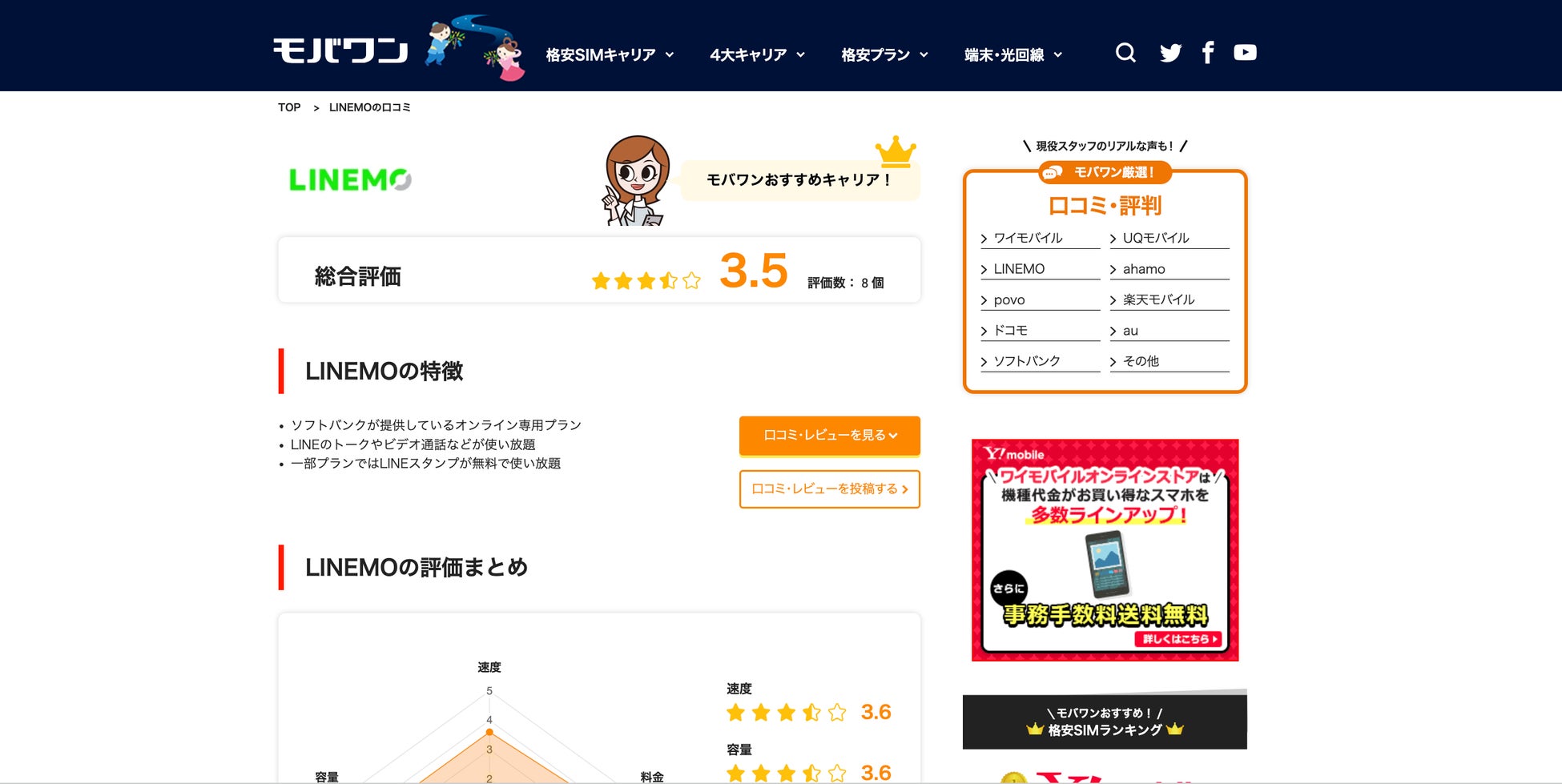
Task: Click 詳しくはこちら on Y!mobile banner
Action: [1178, 639]
